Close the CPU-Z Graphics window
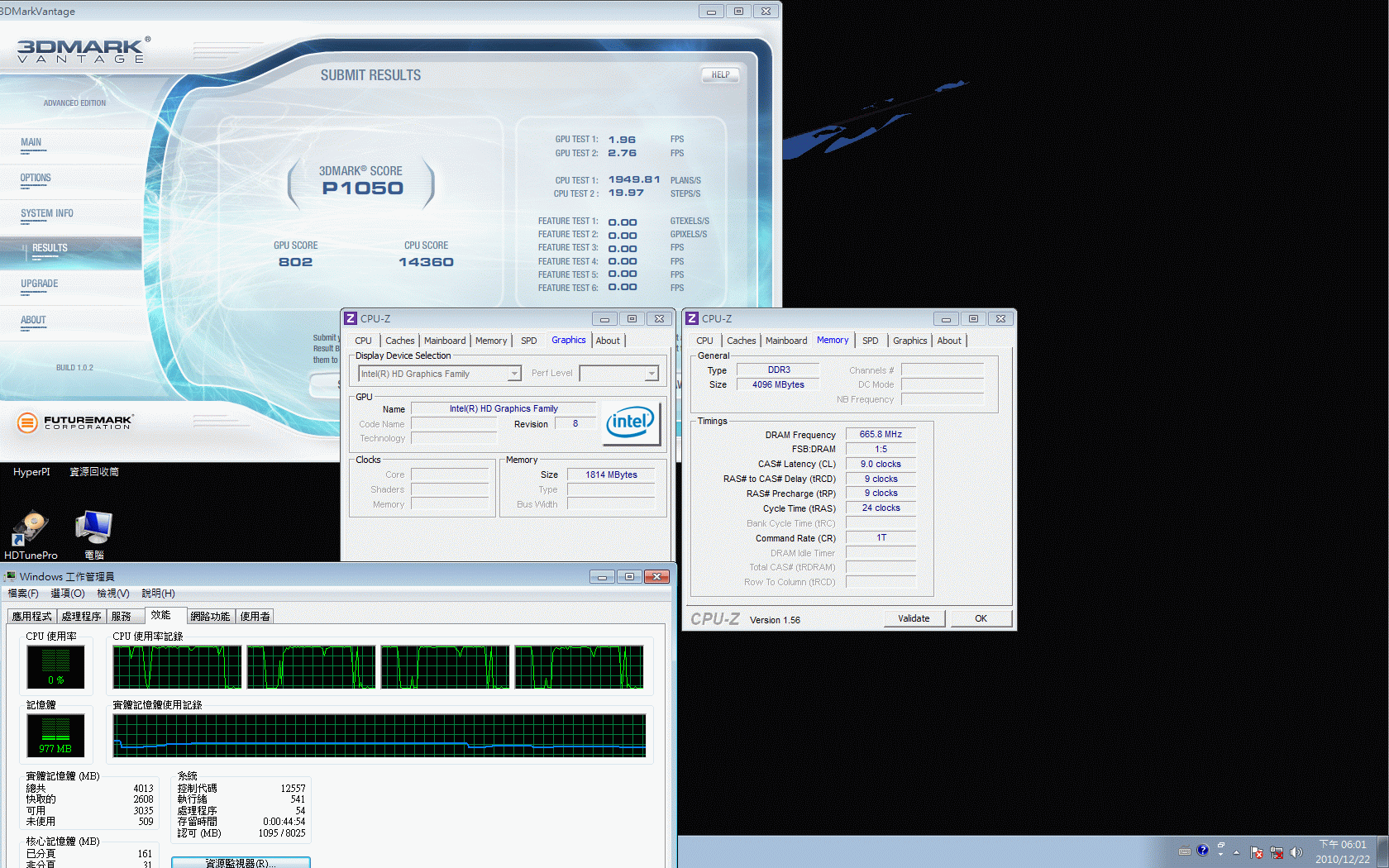The width and height of the screenshot is (1389, 868). pos(659,319)
